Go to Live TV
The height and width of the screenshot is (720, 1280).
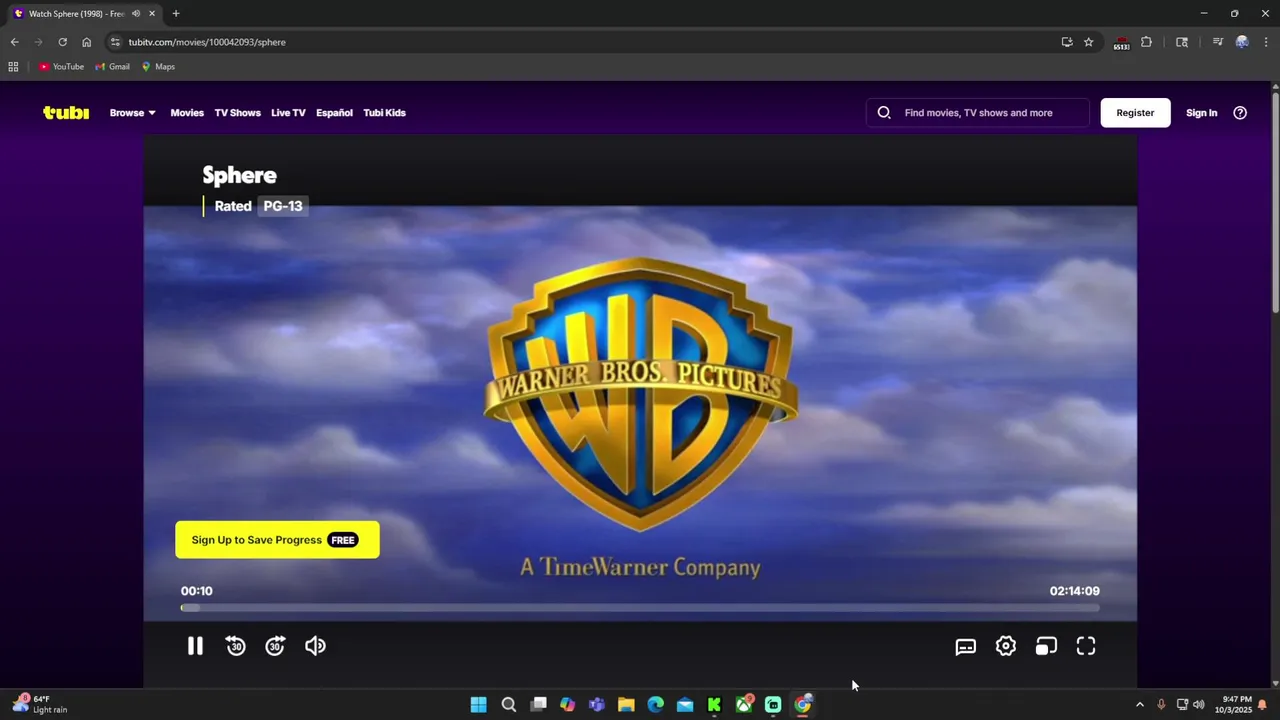coord(288,113)
